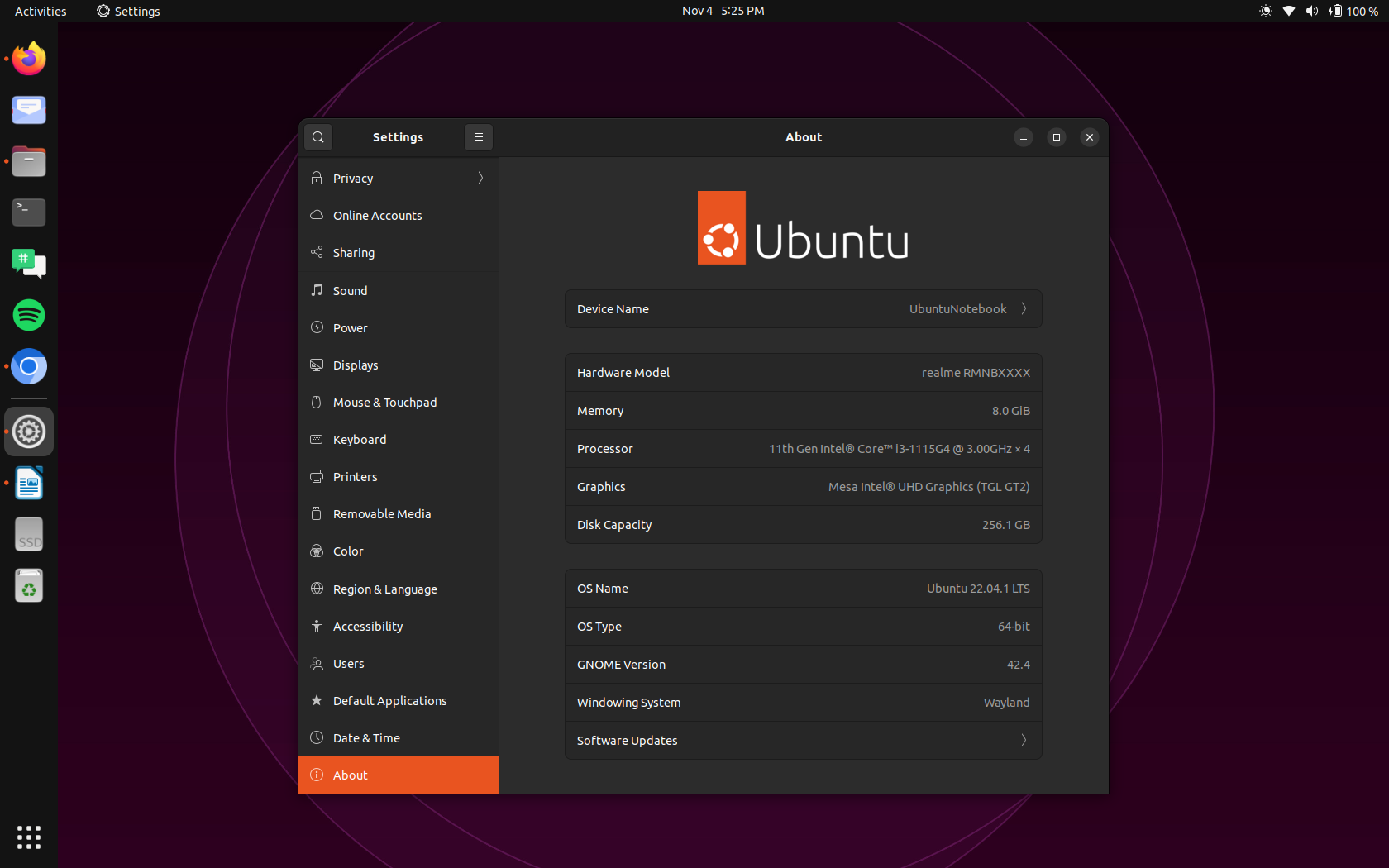Go to Accessibility settings
The width and height of the screenshot is (1389, 868).
tap(368, 627)
